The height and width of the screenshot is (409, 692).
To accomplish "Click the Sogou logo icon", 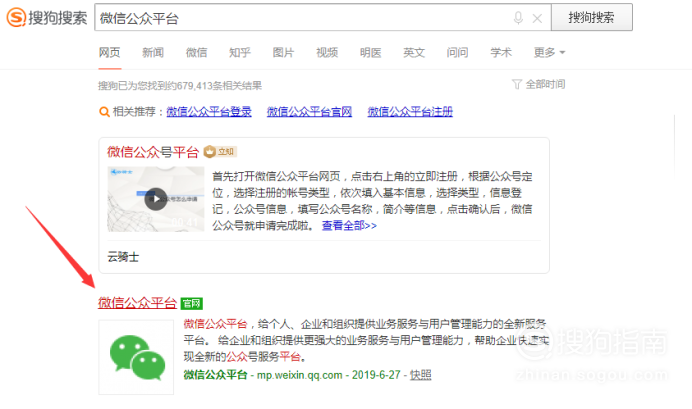I will coord(16,18).
